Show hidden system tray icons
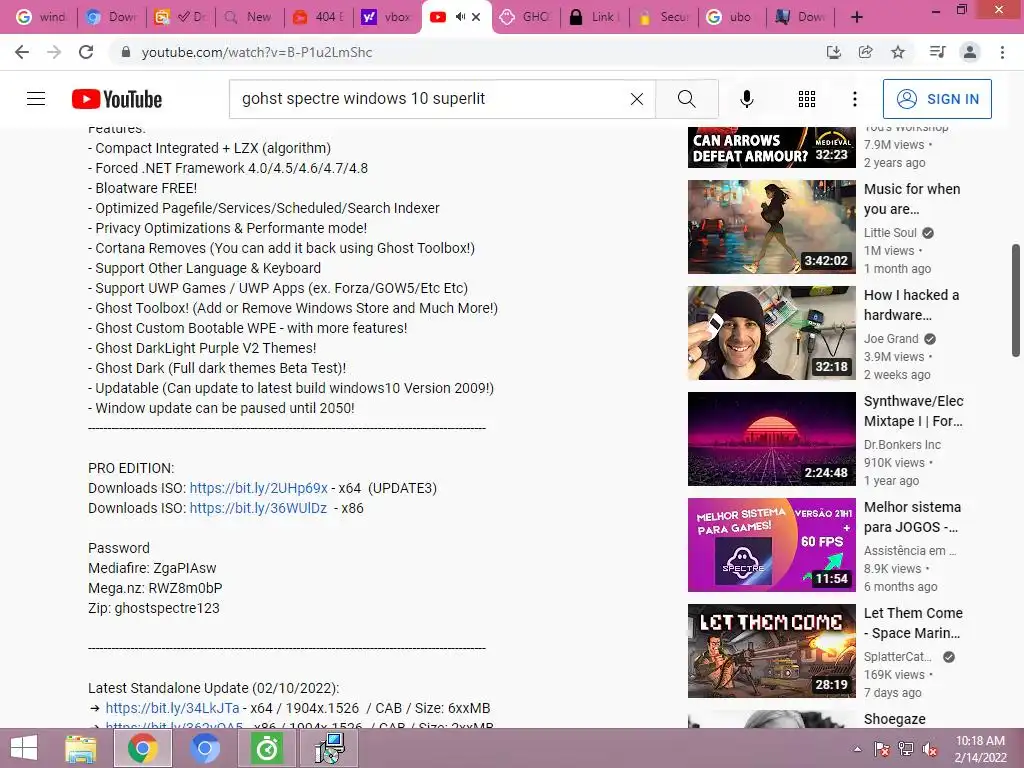This screenshot has height=768, width=1024. [857, 749]
